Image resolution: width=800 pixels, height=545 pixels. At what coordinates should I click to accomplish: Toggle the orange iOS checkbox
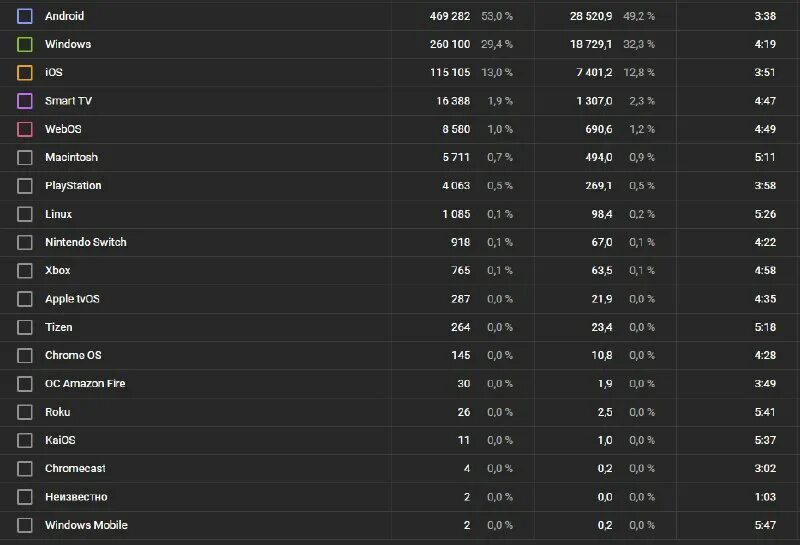pyautogui.click(x=24, y=72)
